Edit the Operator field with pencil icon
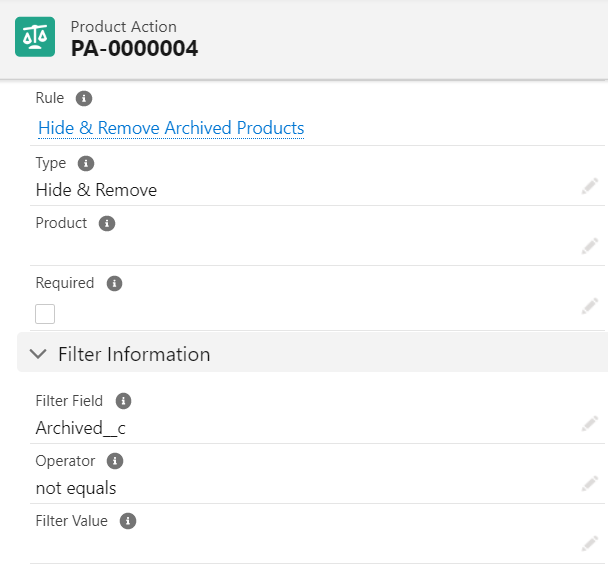 [x=590, y=484]
